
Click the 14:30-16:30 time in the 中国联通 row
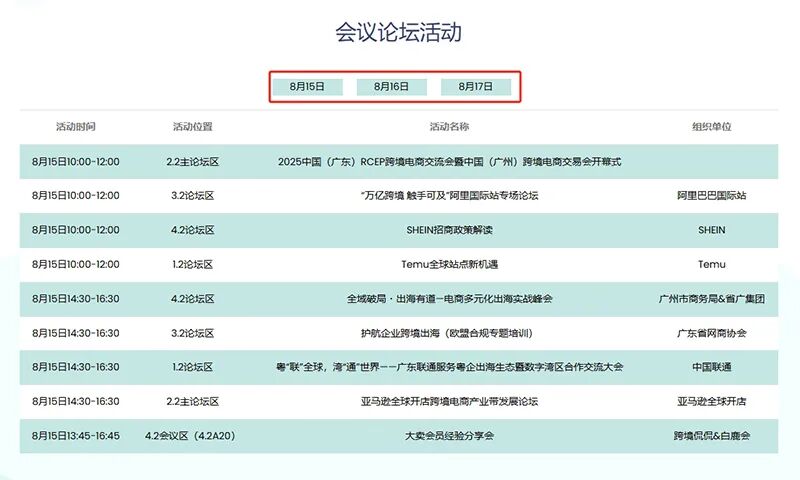[x=76, y=367]
